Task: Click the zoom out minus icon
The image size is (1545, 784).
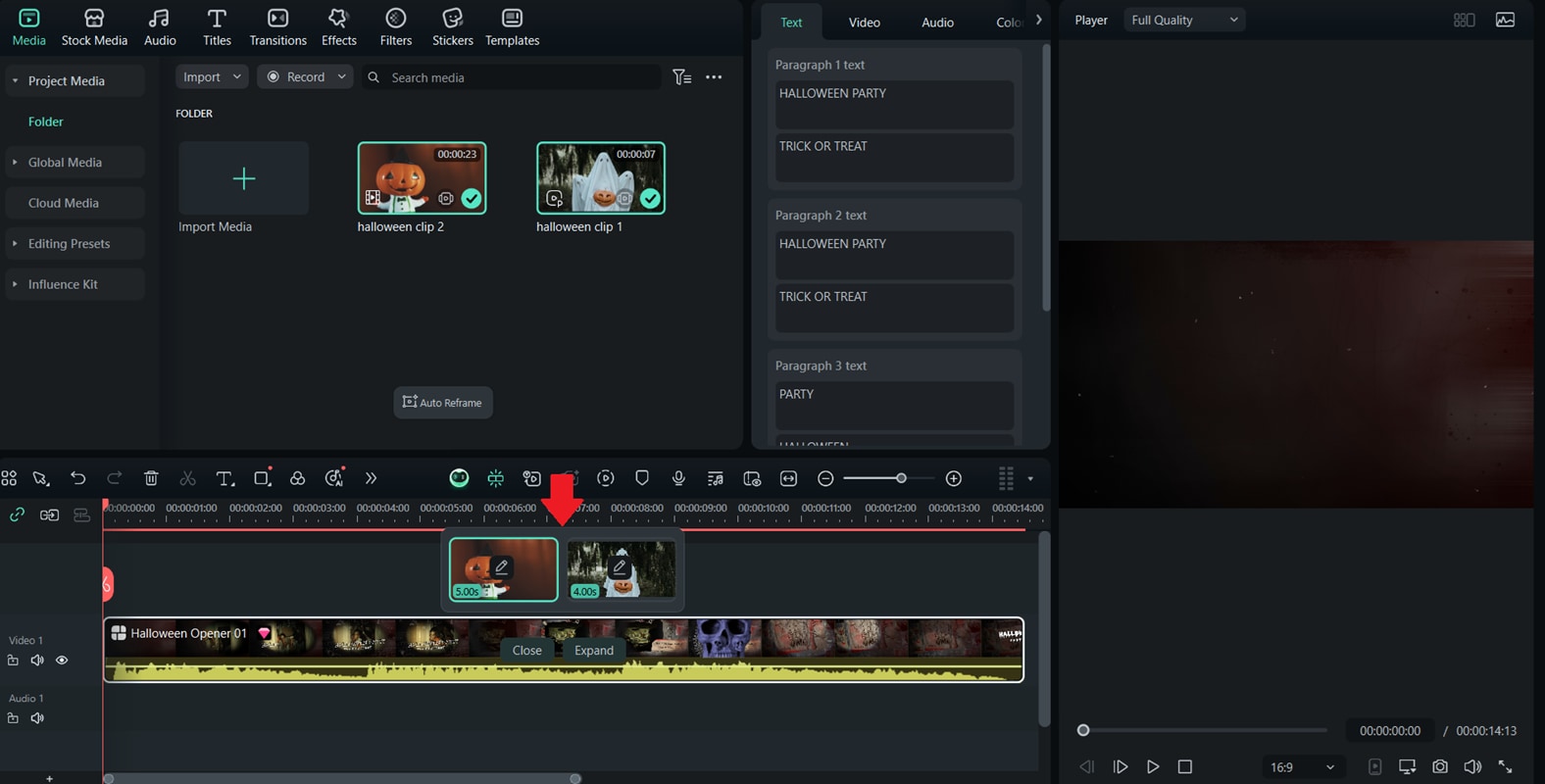Action: tap(825, 478)
